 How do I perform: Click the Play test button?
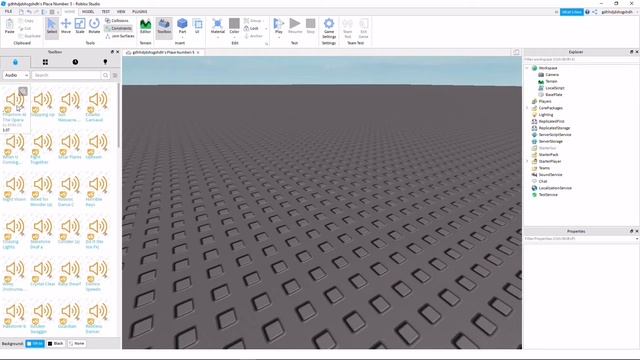tap(279, 25)
